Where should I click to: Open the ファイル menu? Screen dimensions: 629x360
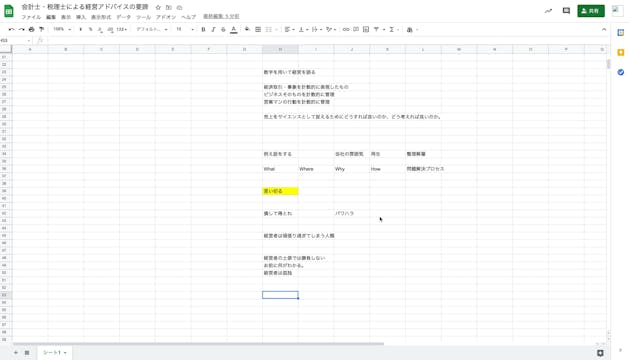31,17
